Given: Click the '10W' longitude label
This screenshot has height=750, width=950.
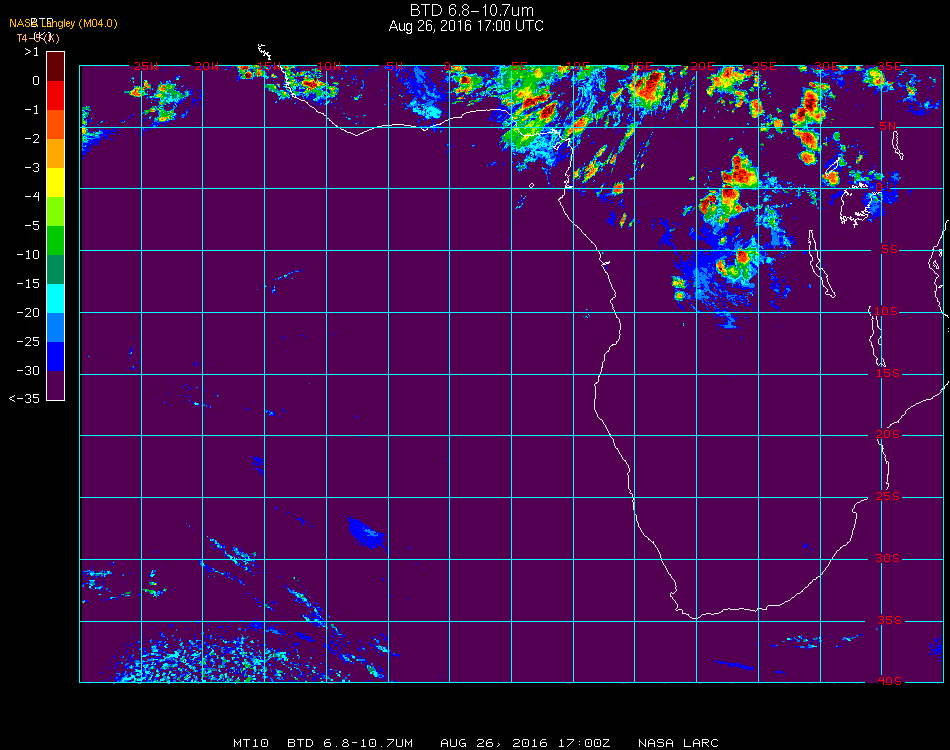Looking at the screenshot, I should [x=329, y=66].
